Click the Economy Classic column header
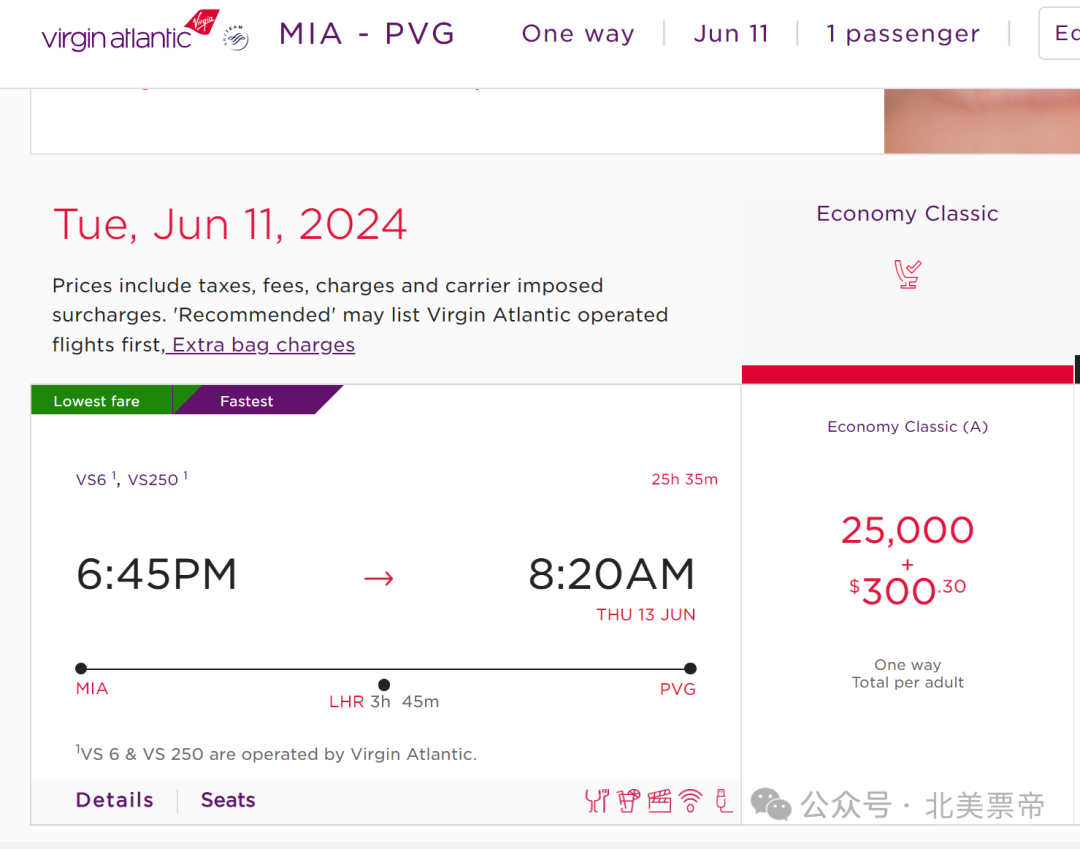 (x=907, y=213)
